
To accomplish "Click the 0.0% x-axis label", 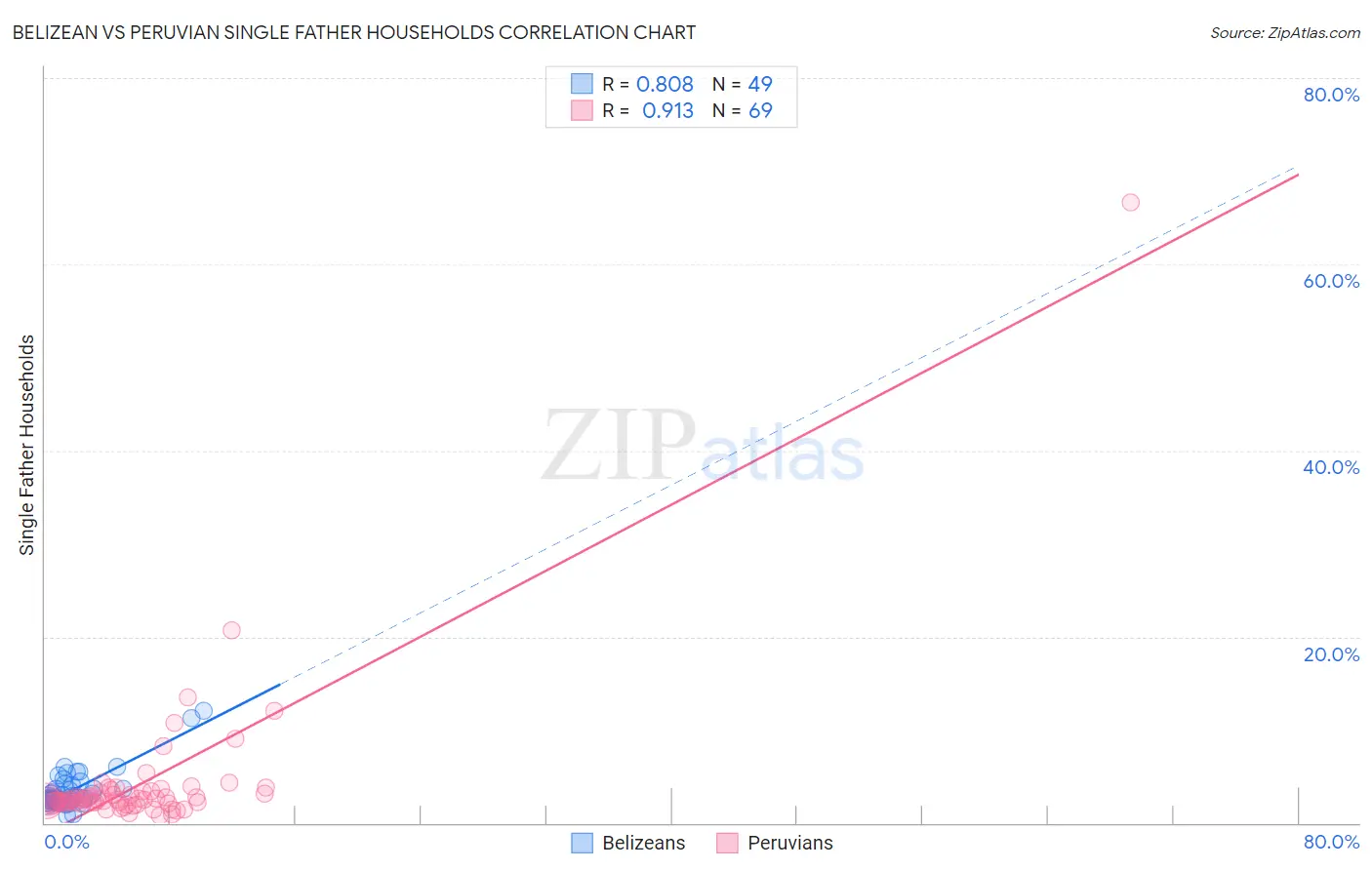I will (66, 842).
